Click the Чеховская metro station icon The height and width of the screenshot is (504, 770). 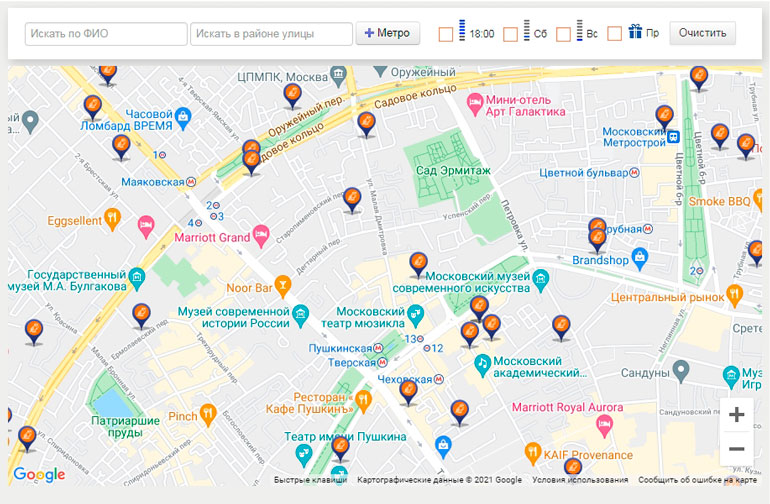point(439,379)
